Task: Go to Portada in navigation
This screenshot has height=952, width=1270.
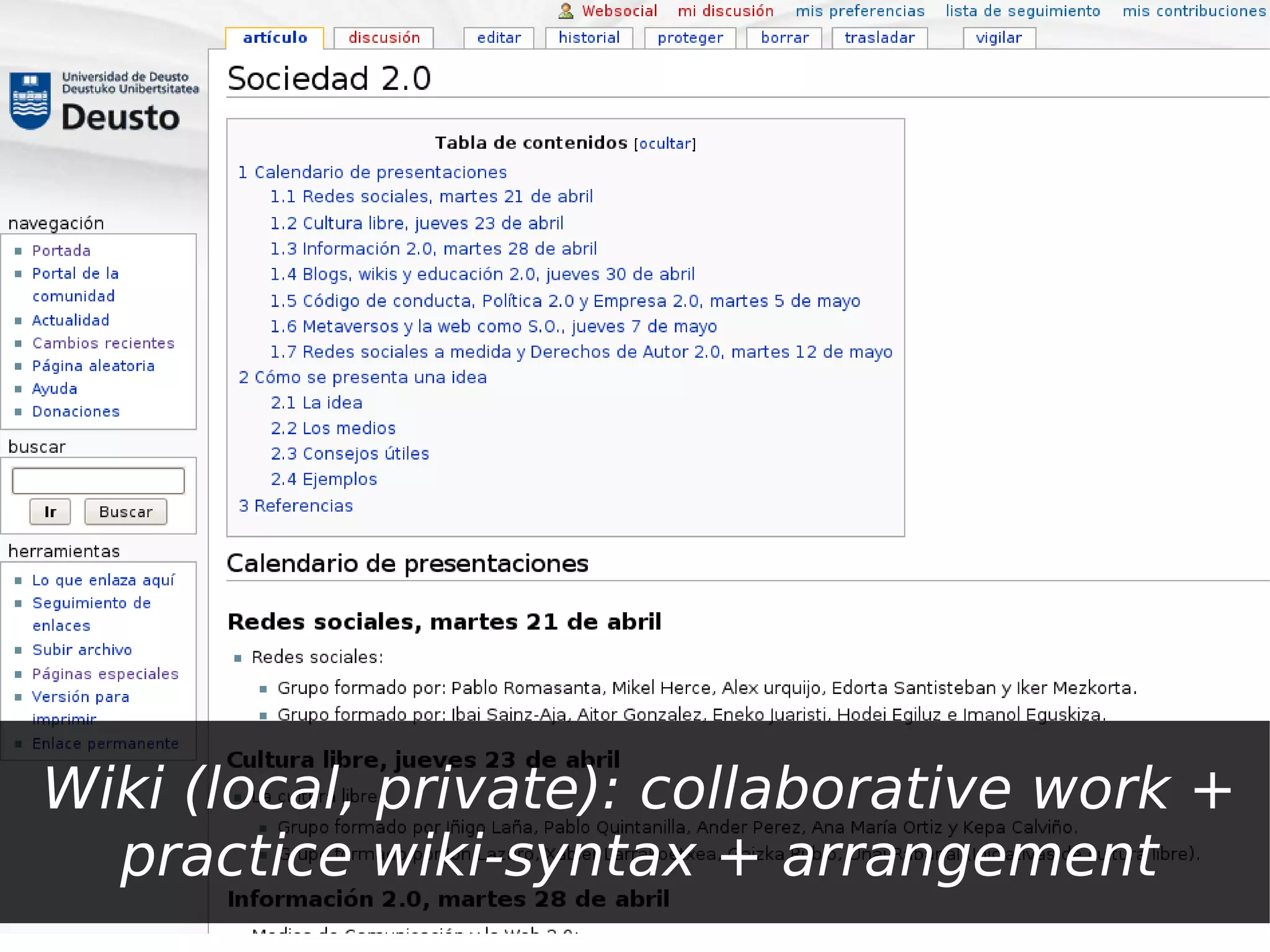Action: pos(61,251)
